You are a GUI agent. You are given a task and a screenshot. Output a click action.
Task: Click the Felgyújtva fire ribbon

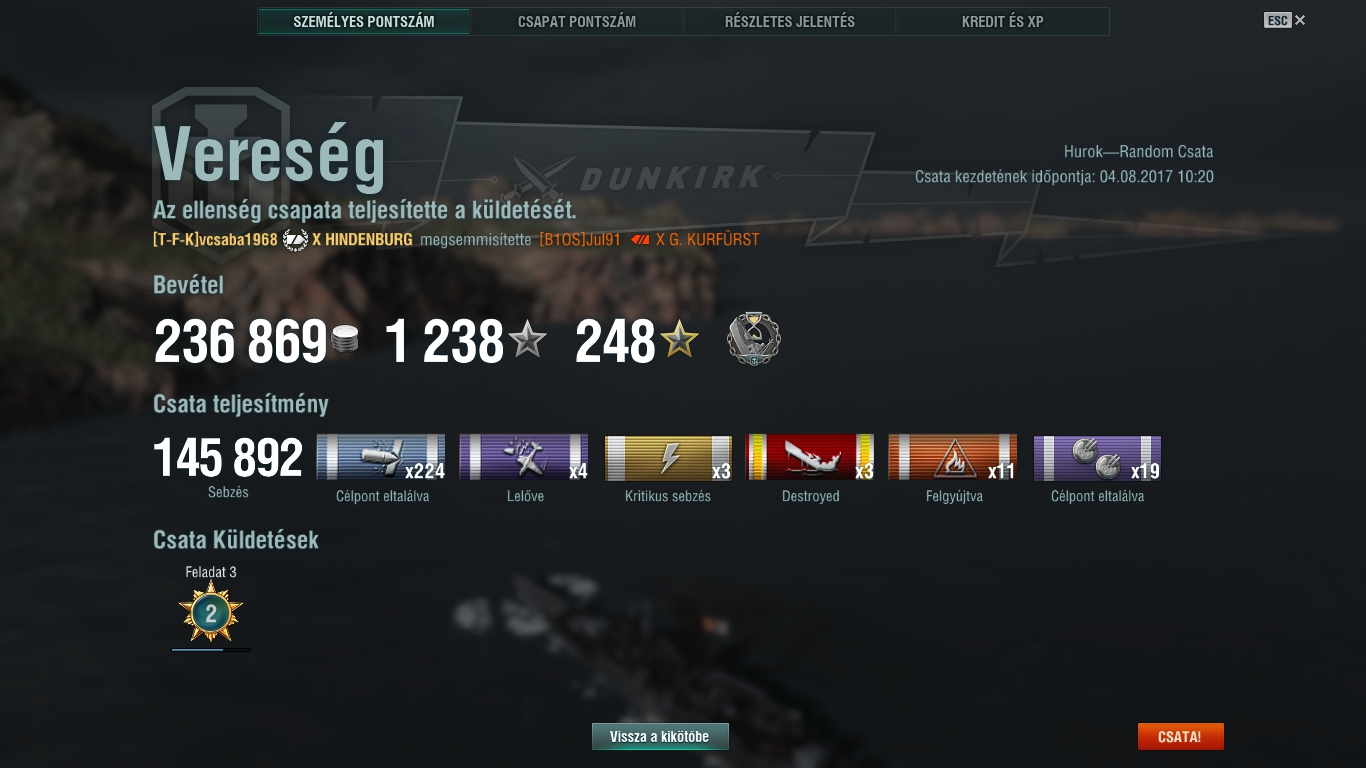953,458
